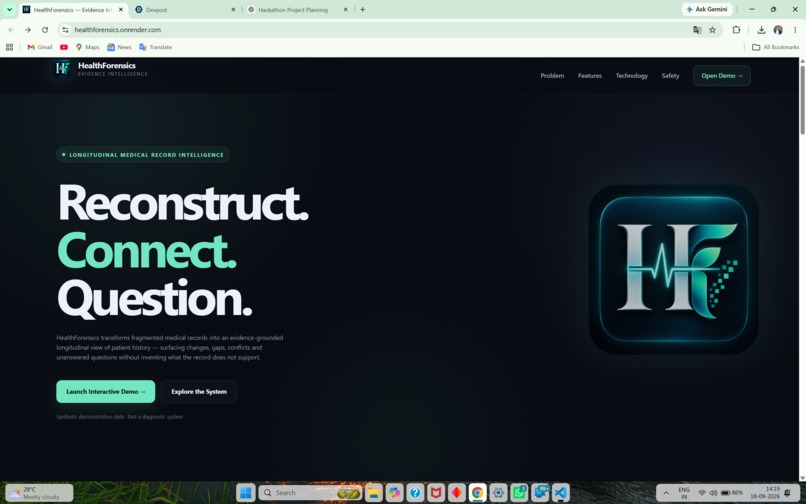Show hidden system tray icons chevron
Screen dimensions: 806x504
666,493
